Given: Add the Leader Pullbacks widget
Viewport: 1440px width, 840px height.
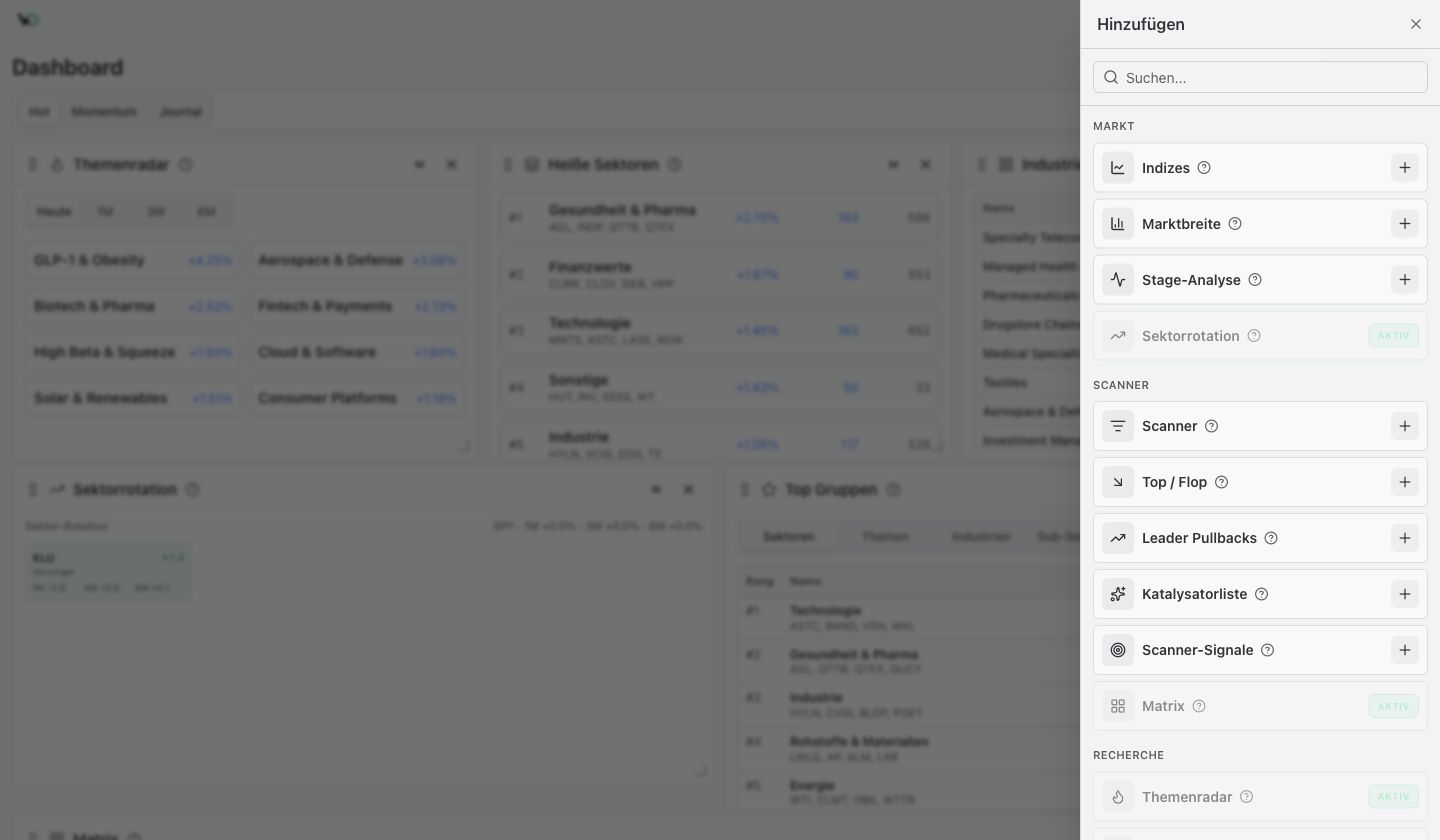Looking at the screenshot, I should tap(1404, 538).
